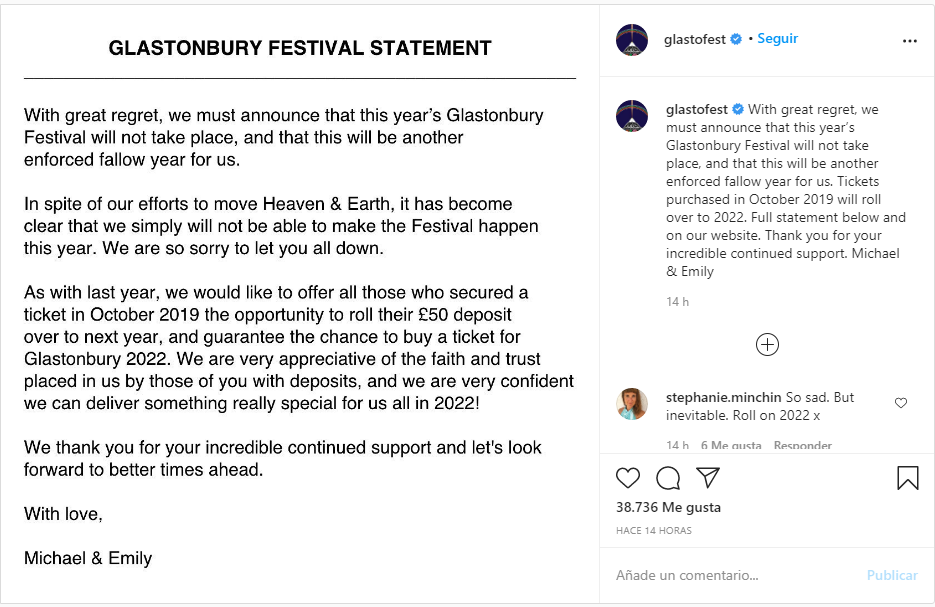Share post using paper plane icon
Image resolution: width=935 pixels, height=607 pixels.
708,478
